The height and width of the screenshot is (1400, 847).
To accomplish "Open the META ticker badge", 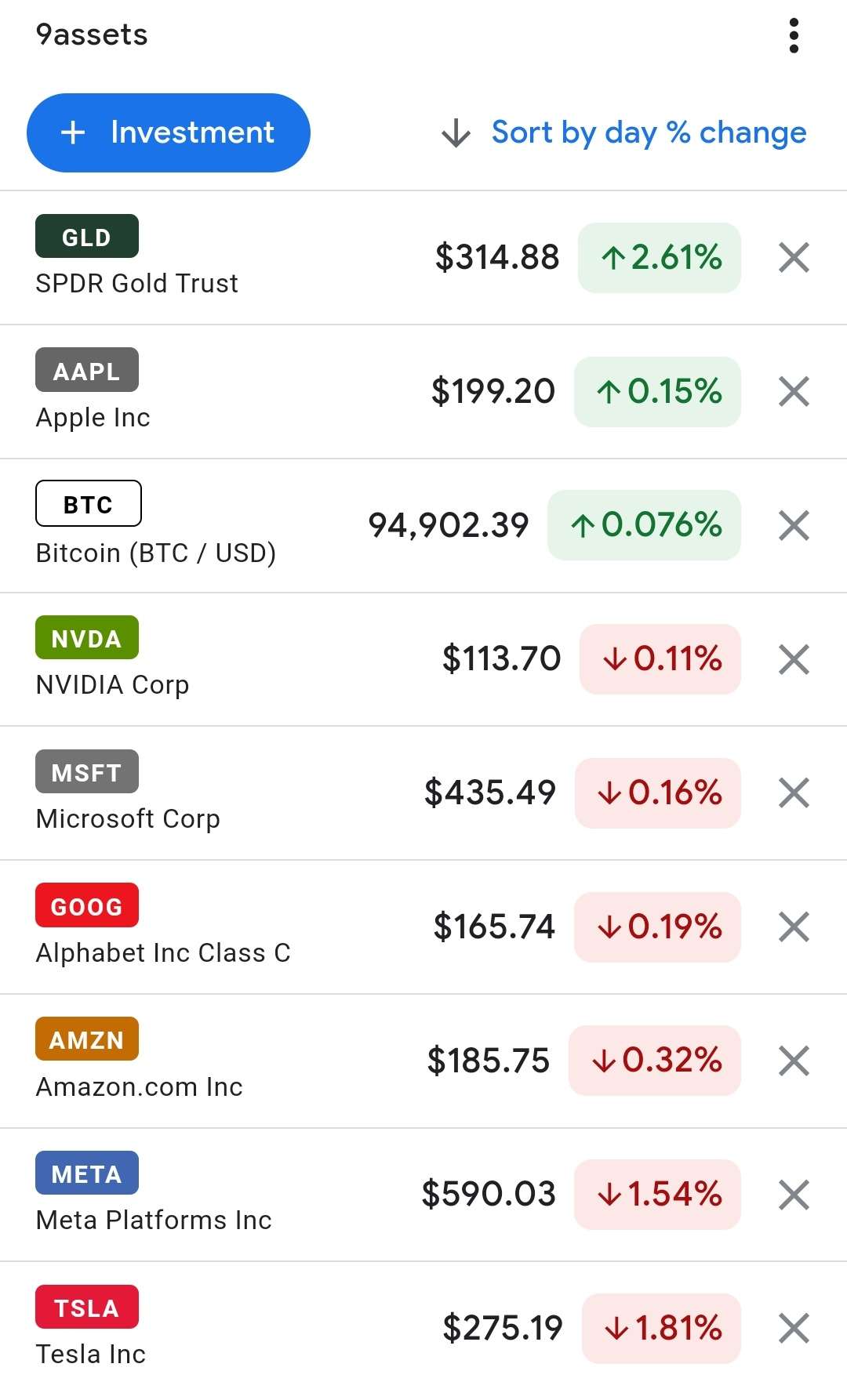I will (x=87, y=1173).
